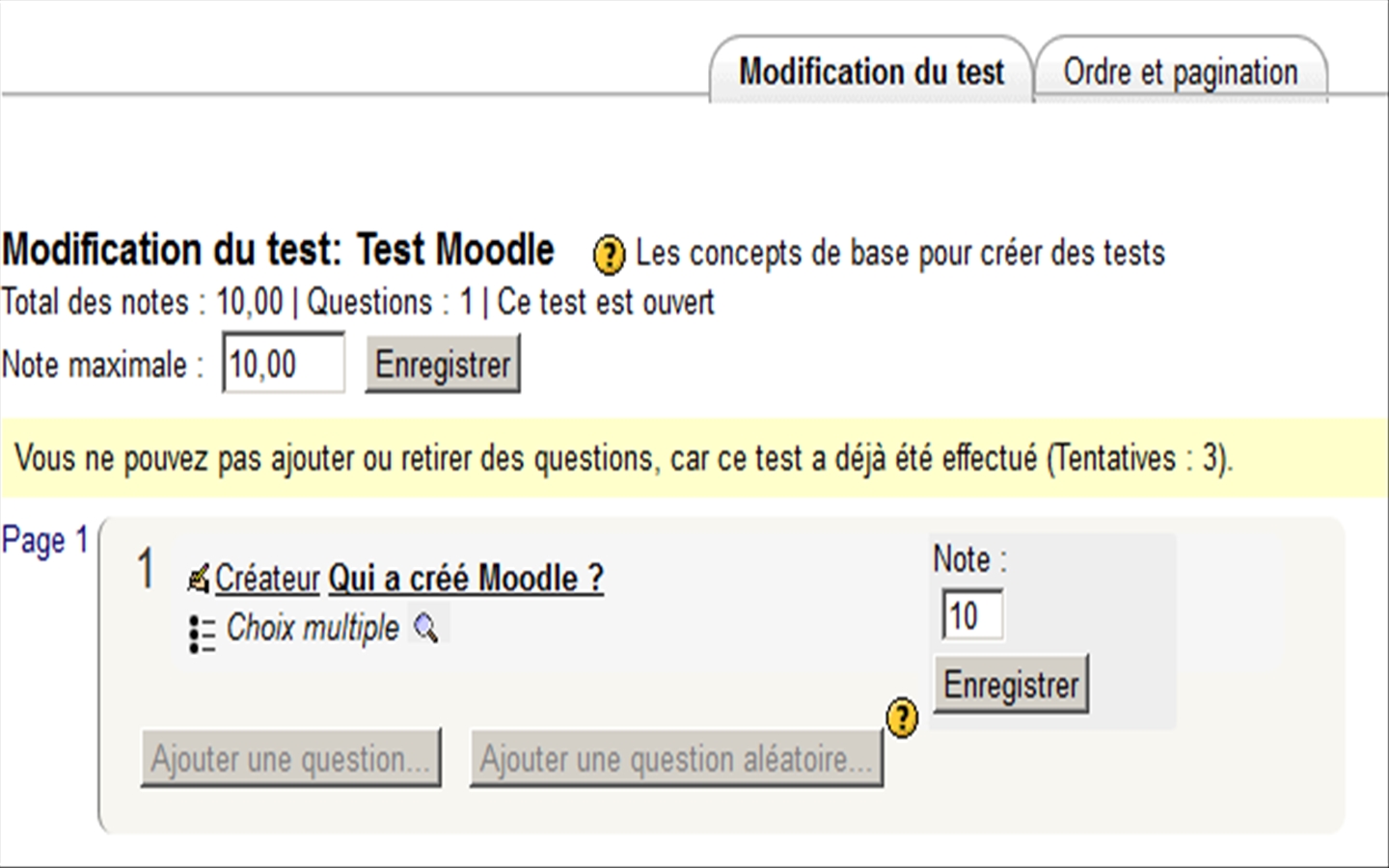Click the multiple choice question type icon

pos(202,634)
